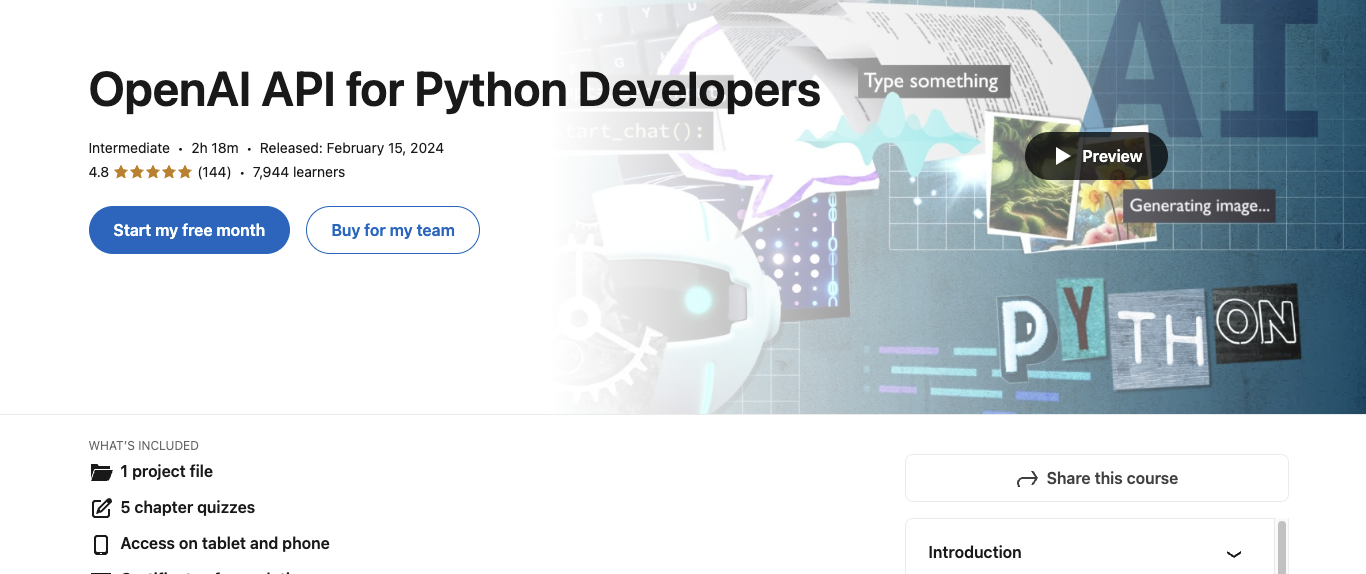Click the '2h 18m' duration text

[x=215, y=148]
